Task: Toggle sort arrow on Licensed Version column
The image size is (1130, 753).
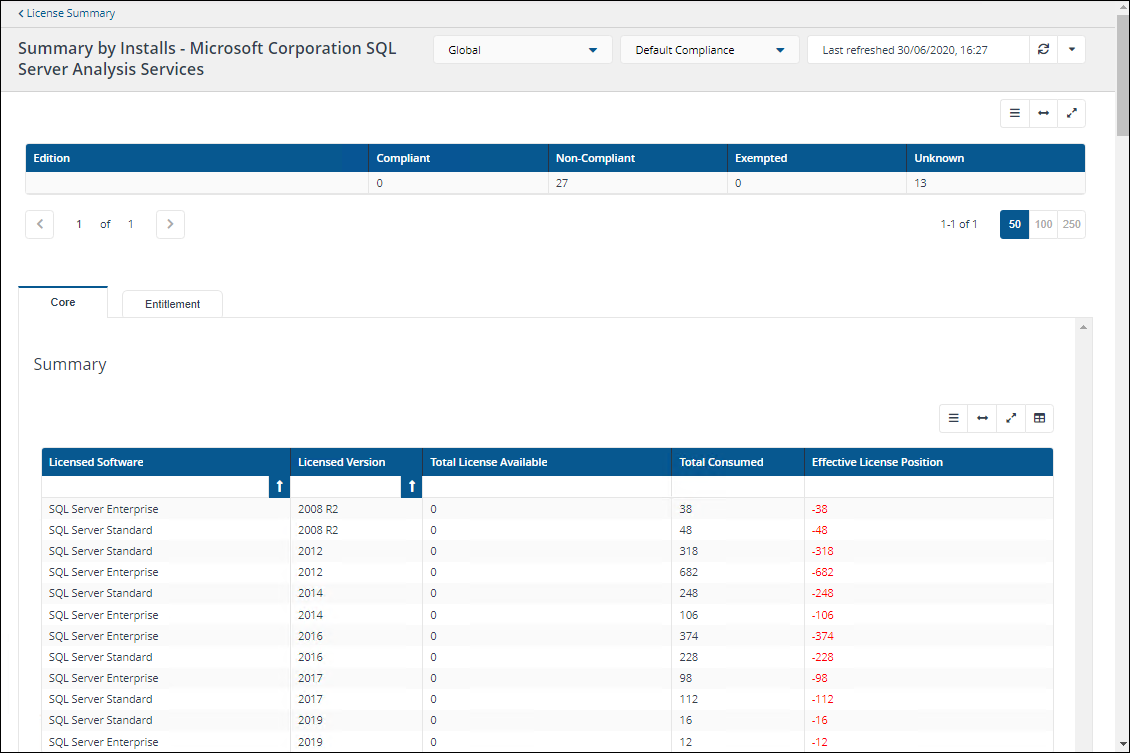Action: pyautogui.click(x=411, y=486)
